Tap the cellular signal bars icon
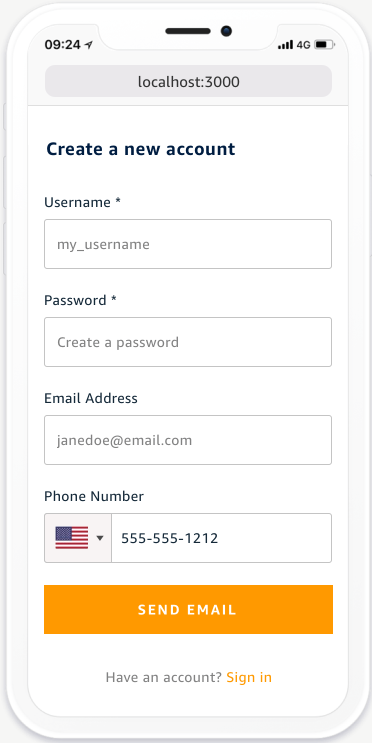The image size is (372, 743). [285, 45]
